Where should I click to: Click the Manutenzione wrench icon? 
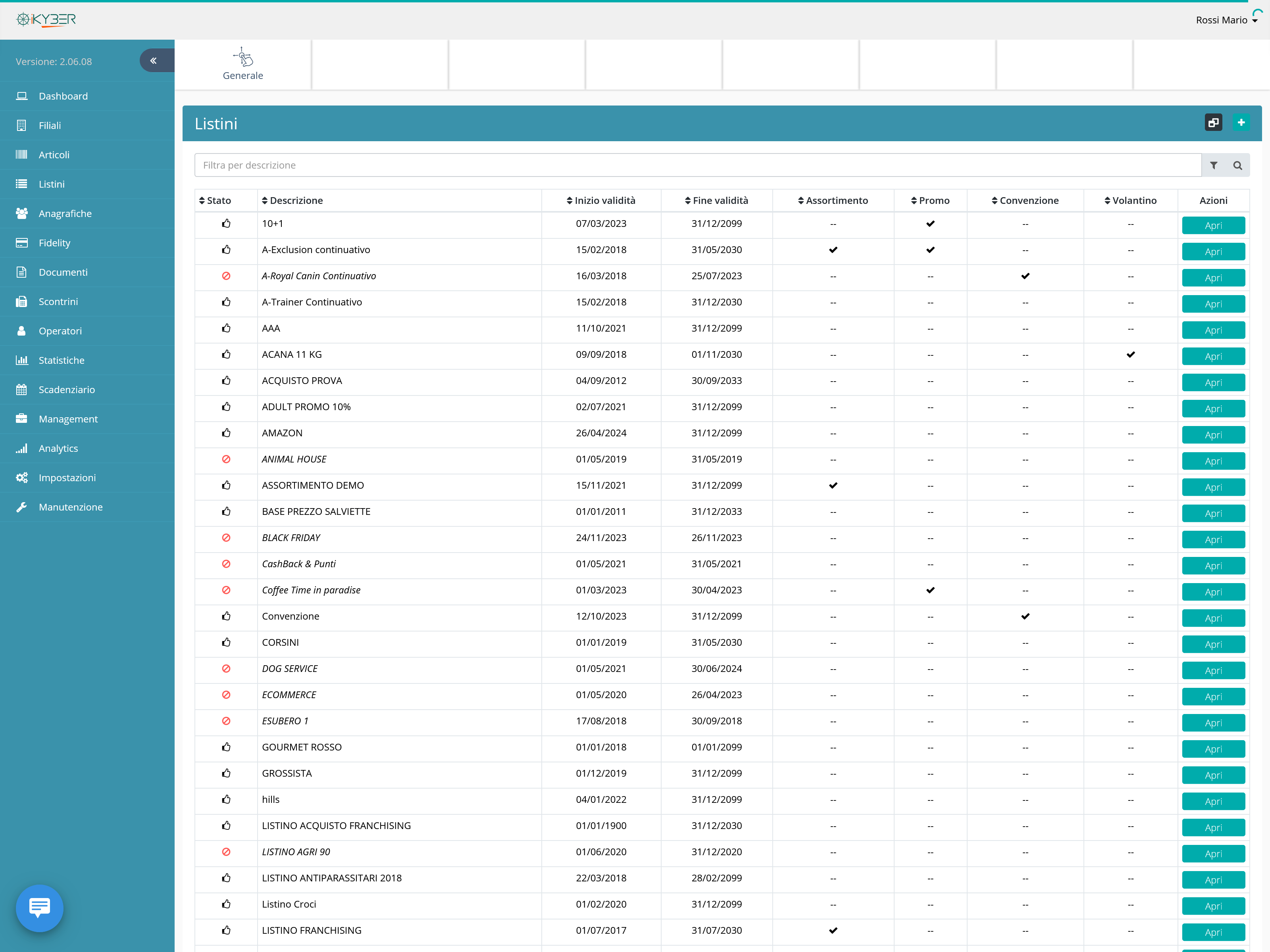click(22, 507)
